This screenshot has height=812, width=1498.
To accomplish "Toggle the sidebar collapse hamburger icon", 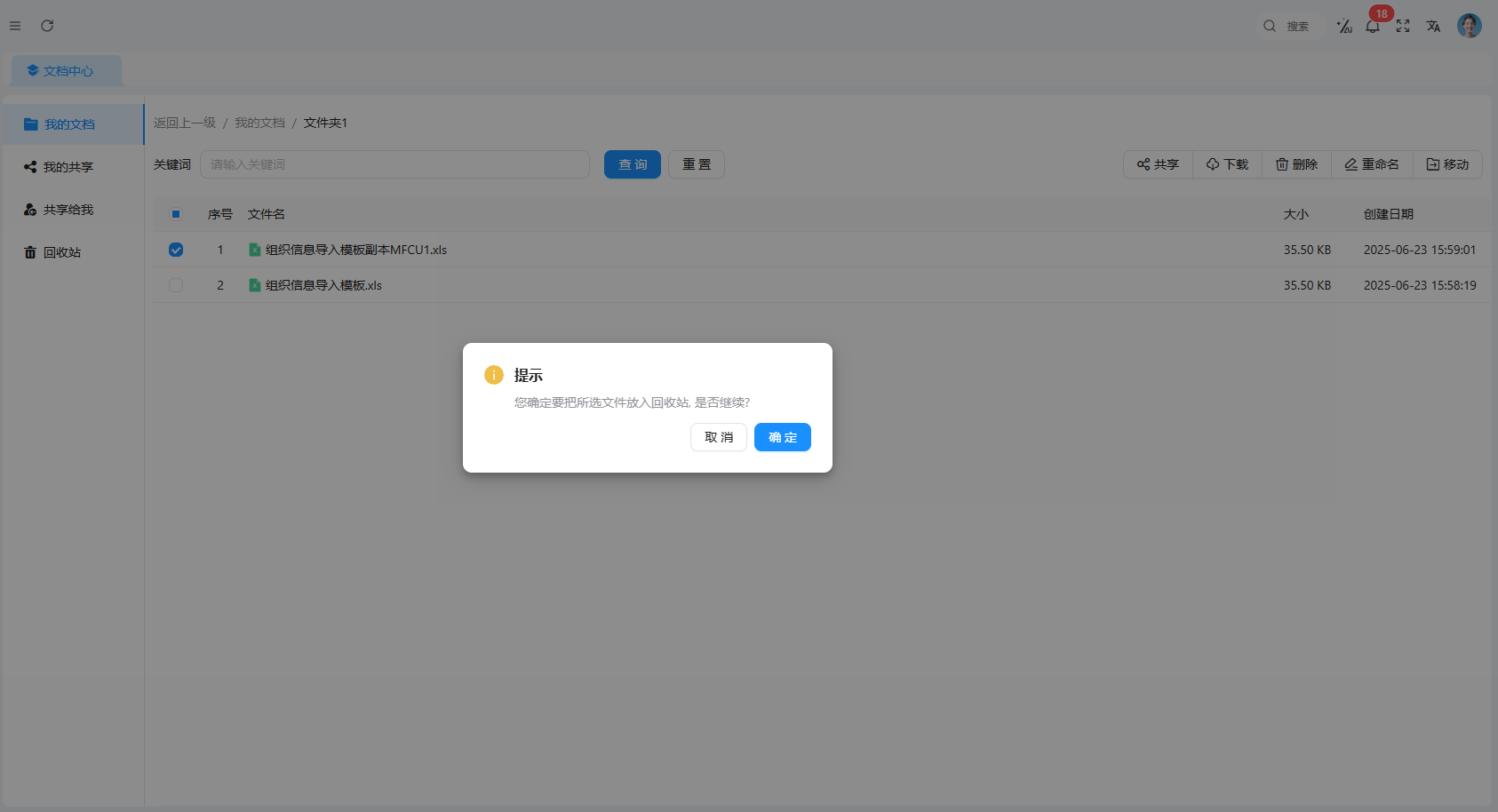I will point(15,26).
